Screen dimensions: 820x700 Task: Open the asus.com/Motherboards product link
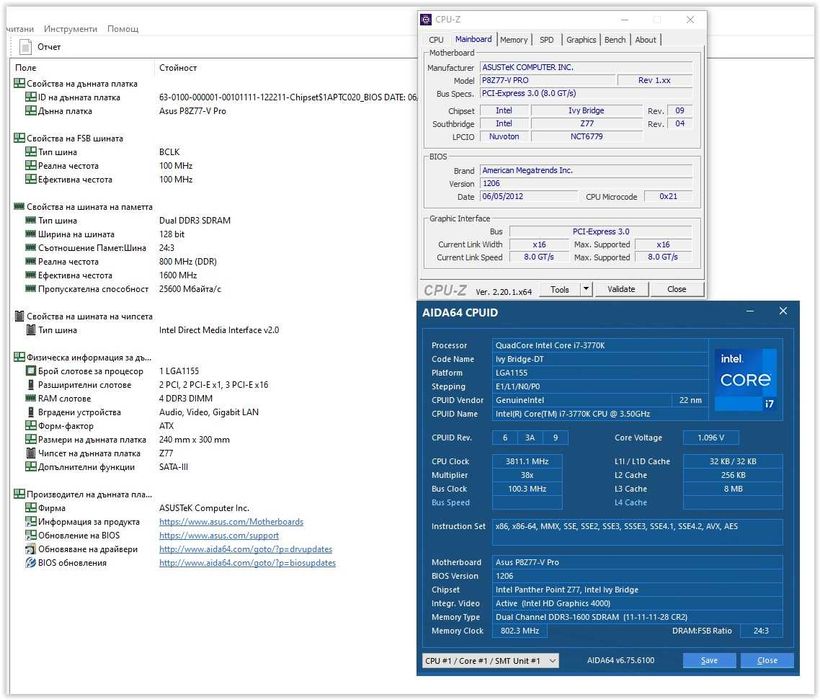pos(231,522)
